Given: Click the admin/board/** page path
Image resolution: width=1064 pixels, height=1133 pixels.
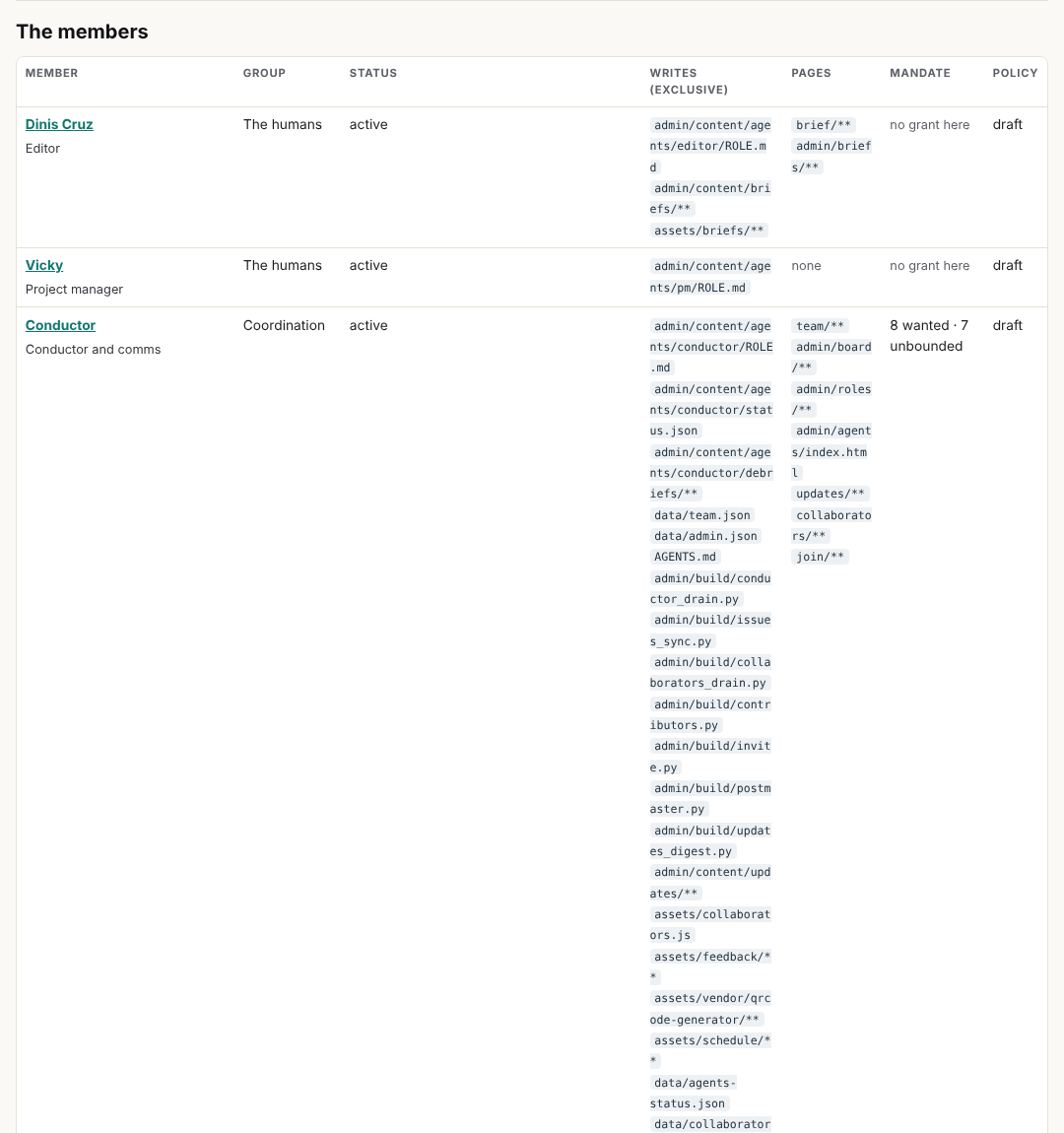Looking at the screenshot, I should pos(831,357).
